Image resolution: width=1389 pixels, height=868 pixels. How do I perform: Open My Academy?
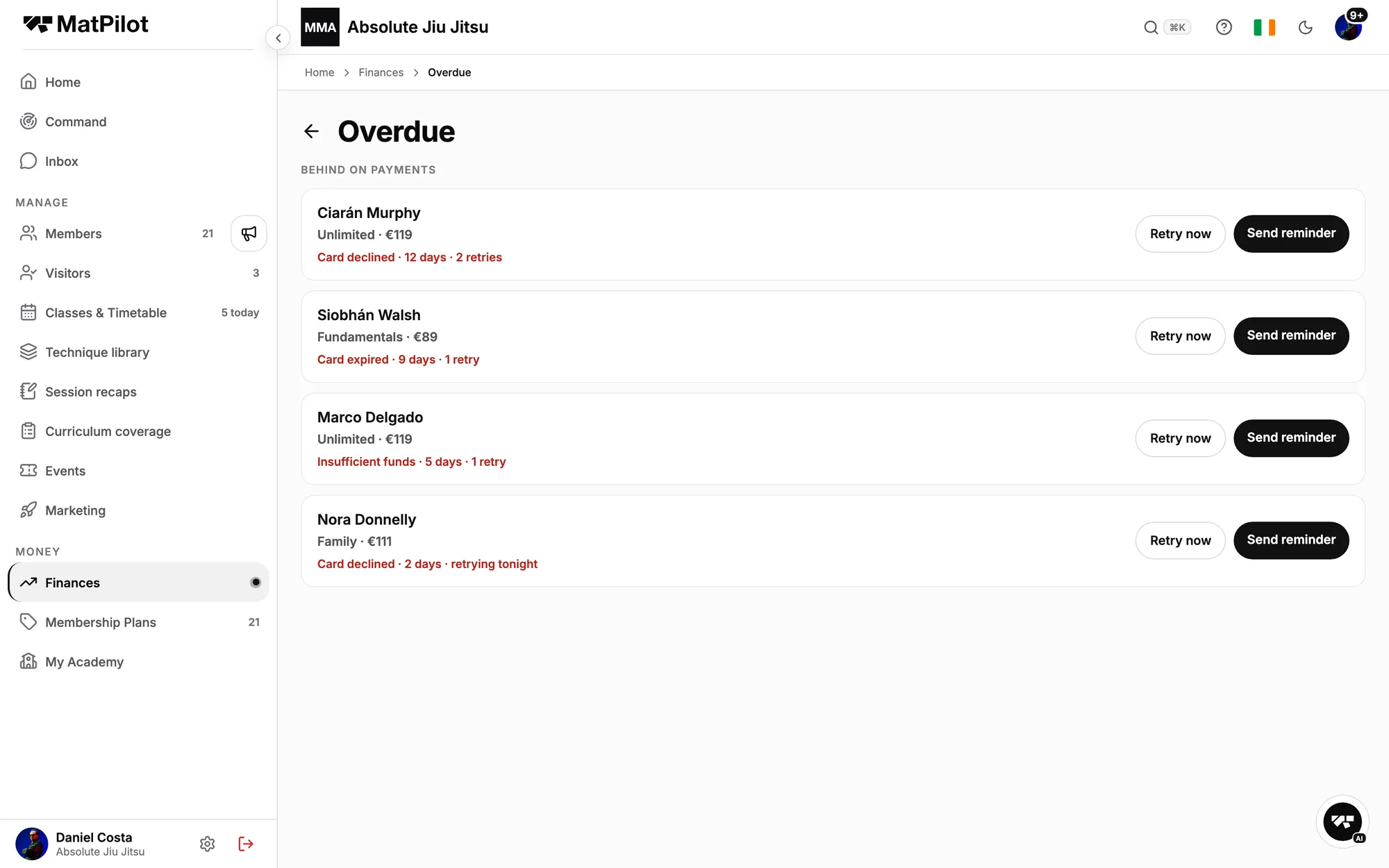point(138,662)
